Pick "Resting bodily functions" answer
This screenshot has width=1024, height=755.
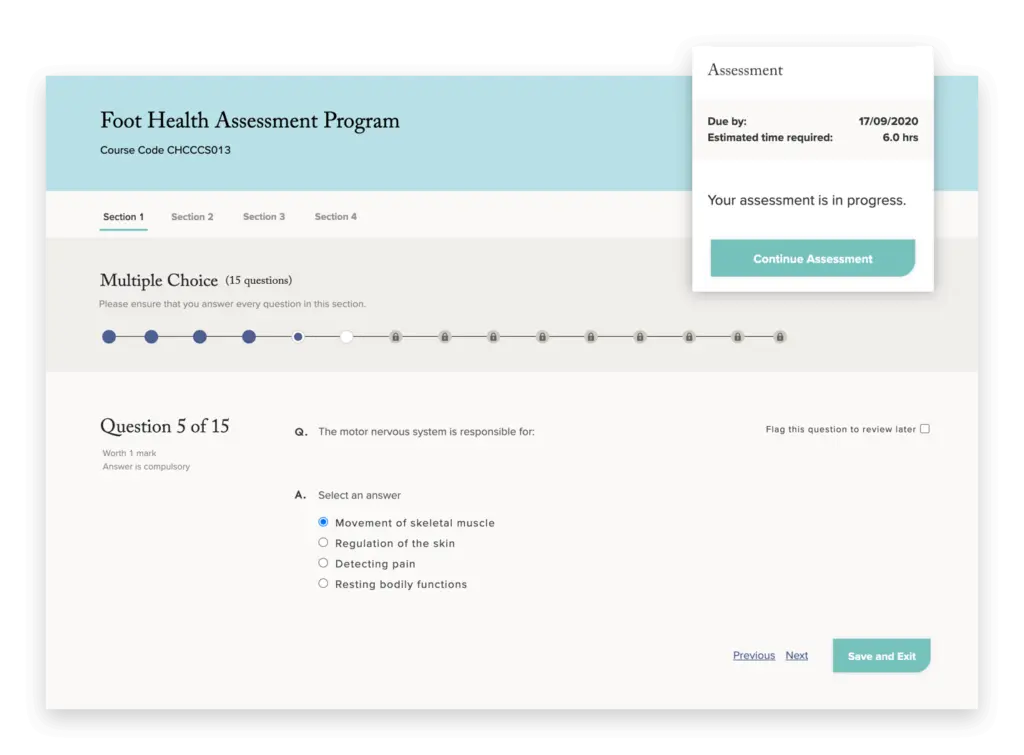[323, 583]
